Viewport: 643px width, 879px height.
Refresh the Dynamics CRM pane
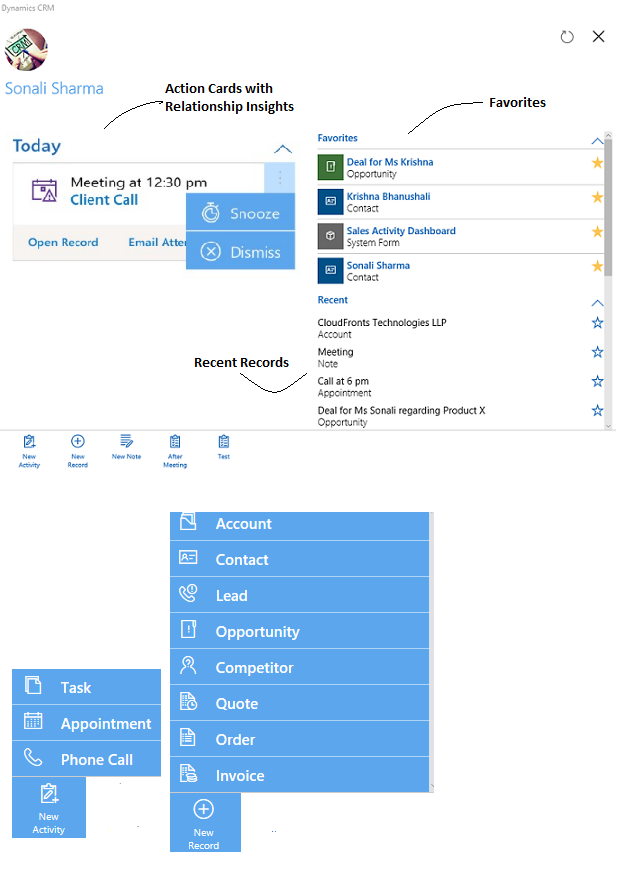[x=567, y=37]
